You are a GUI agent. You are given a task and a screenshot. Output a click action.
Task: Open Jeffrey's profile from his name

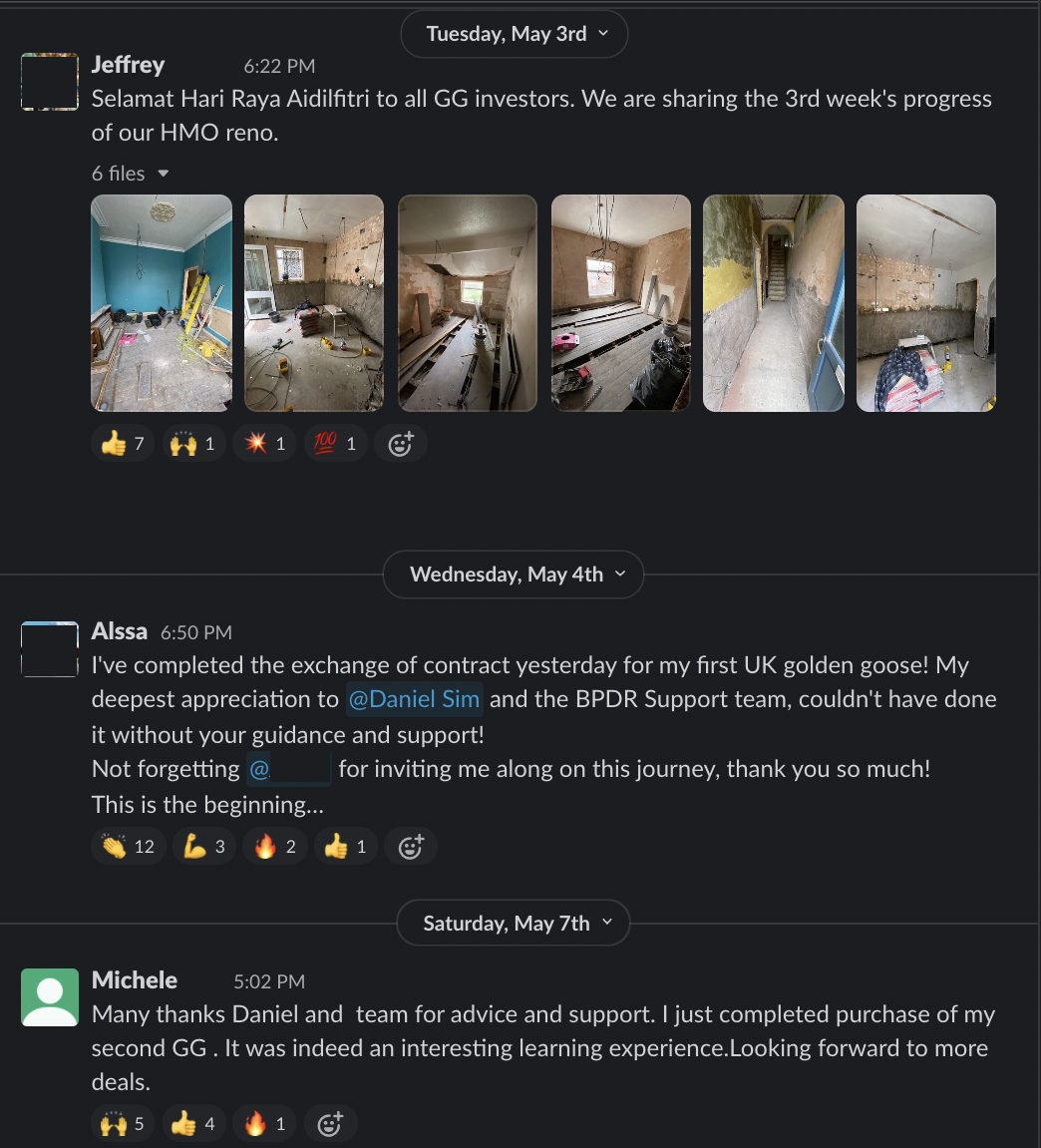(x=128, y=65)
